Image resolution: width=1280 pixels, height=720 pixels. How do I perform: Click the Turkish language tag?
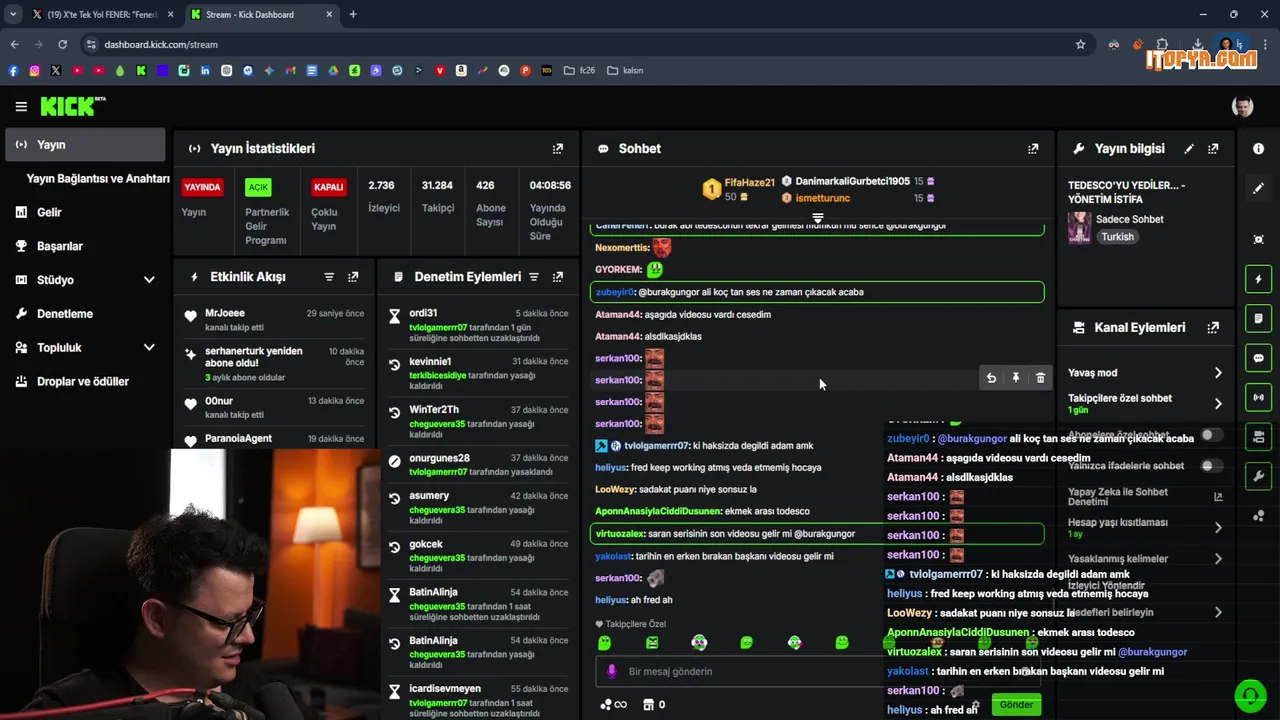tap(1118, 237)
